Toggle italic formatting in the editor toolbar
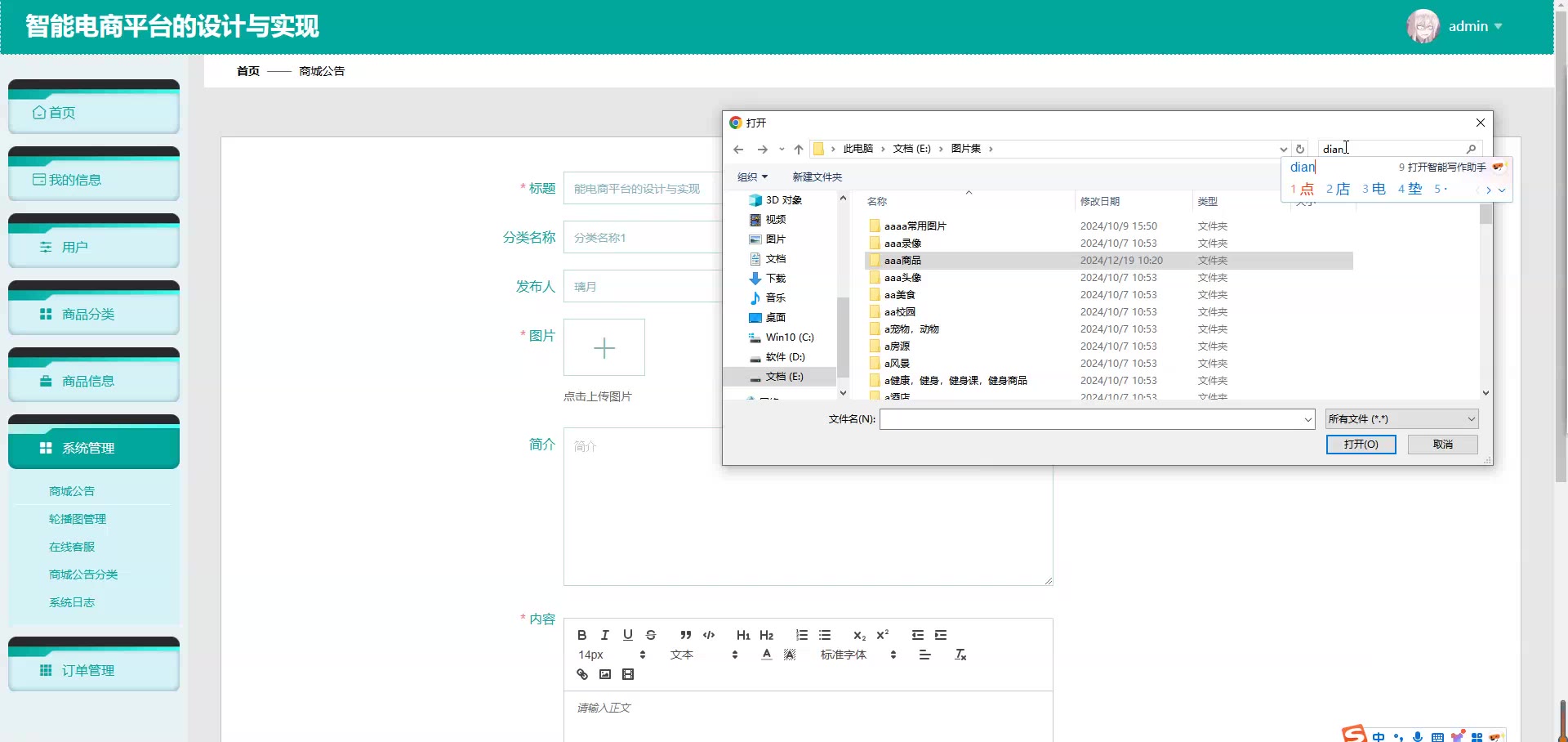1568x742 pixels. tap(604, 635)
